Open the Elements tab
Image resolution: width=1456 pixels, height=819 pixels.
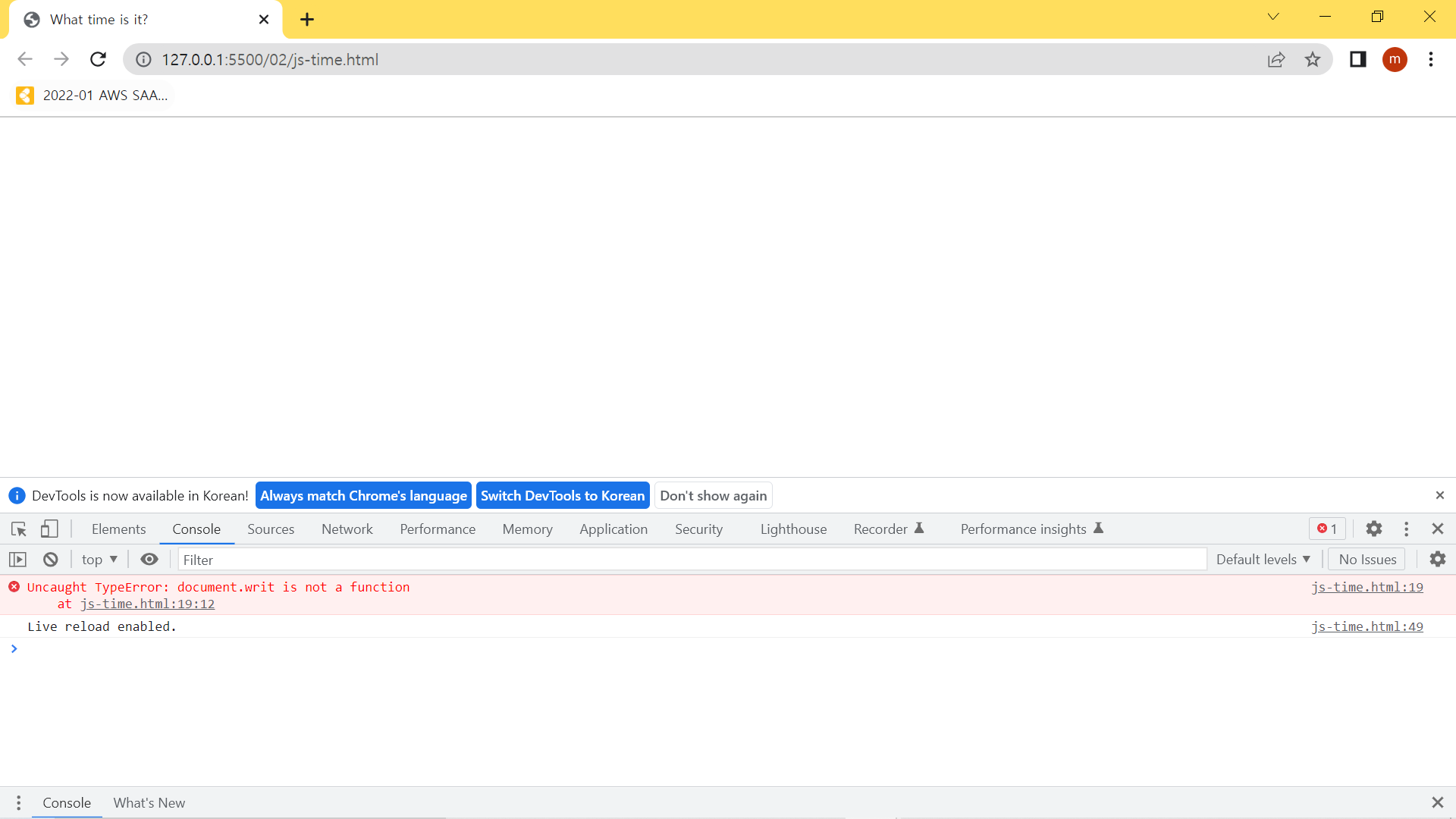point(118,529)
